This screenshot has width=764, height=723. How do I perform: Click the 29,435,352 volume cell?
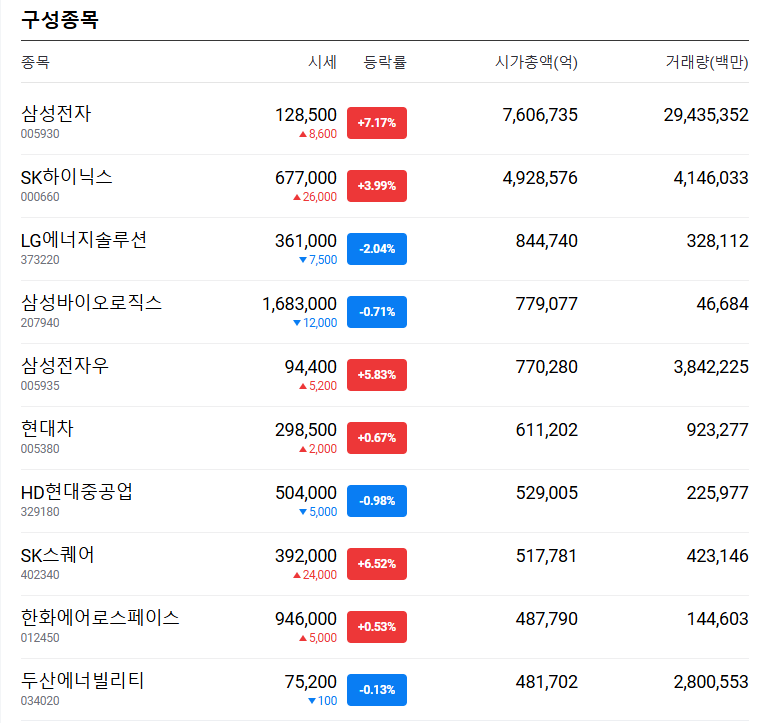pyautogui.click(x=706, y=115)
